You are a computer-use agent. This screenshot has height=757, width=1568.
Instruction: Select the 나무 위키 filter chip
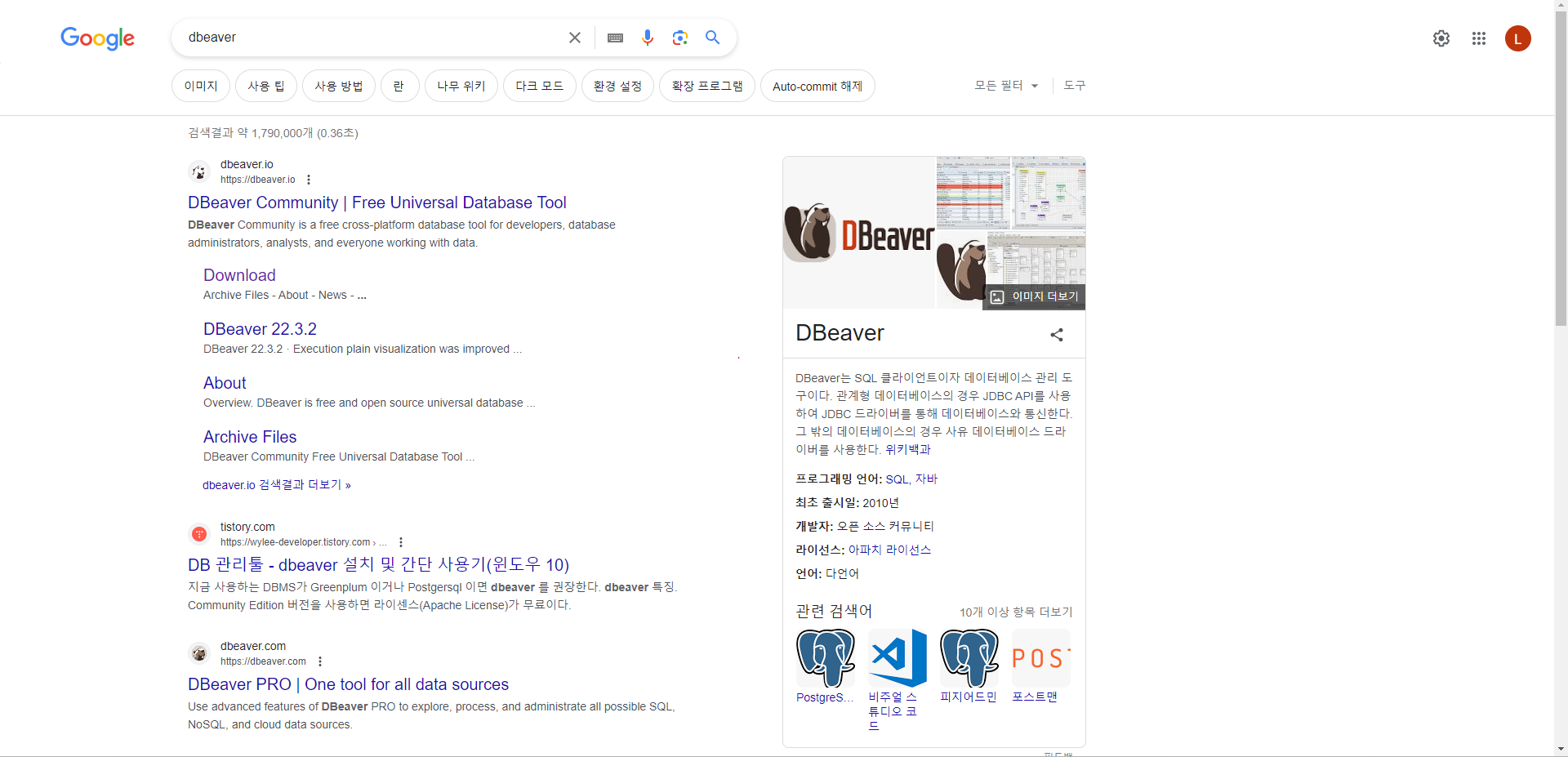coord(461,86)
